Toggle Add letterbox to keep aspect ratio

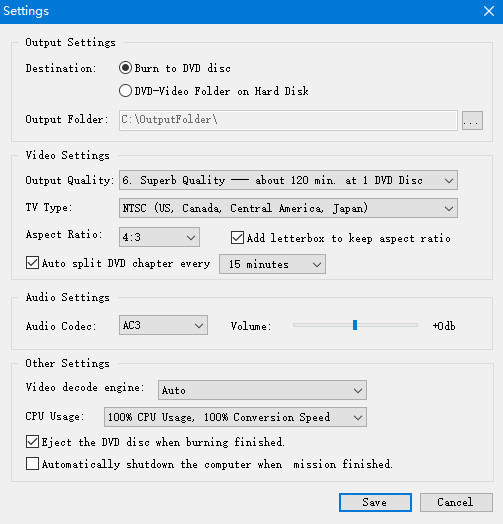[x=237, y=238]
